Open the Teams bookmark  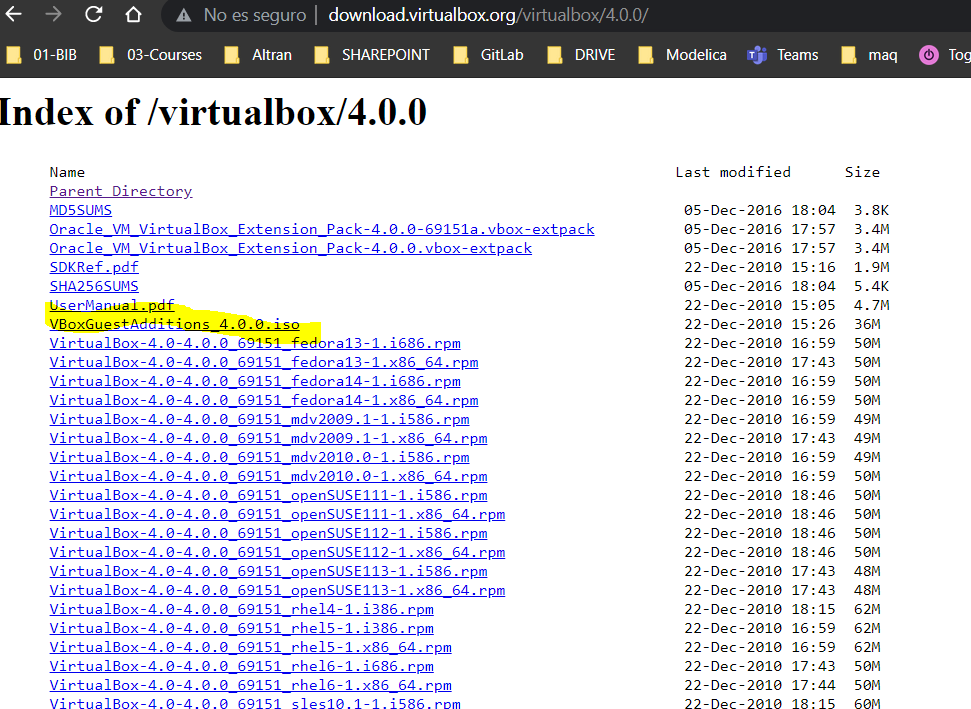point(783,55)
